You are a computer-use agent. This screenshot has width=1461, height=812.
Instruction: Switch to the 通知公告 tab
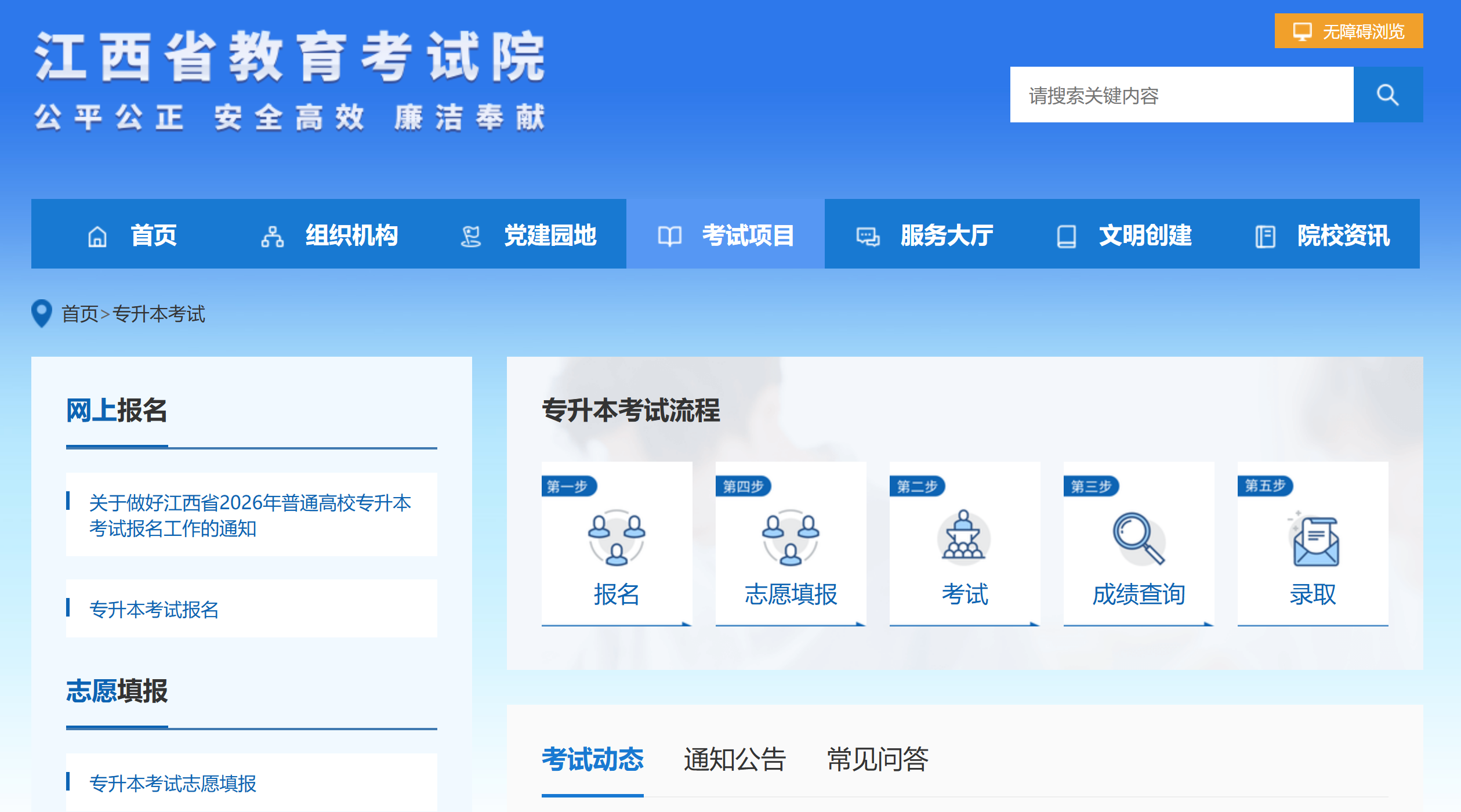(734, 758)
